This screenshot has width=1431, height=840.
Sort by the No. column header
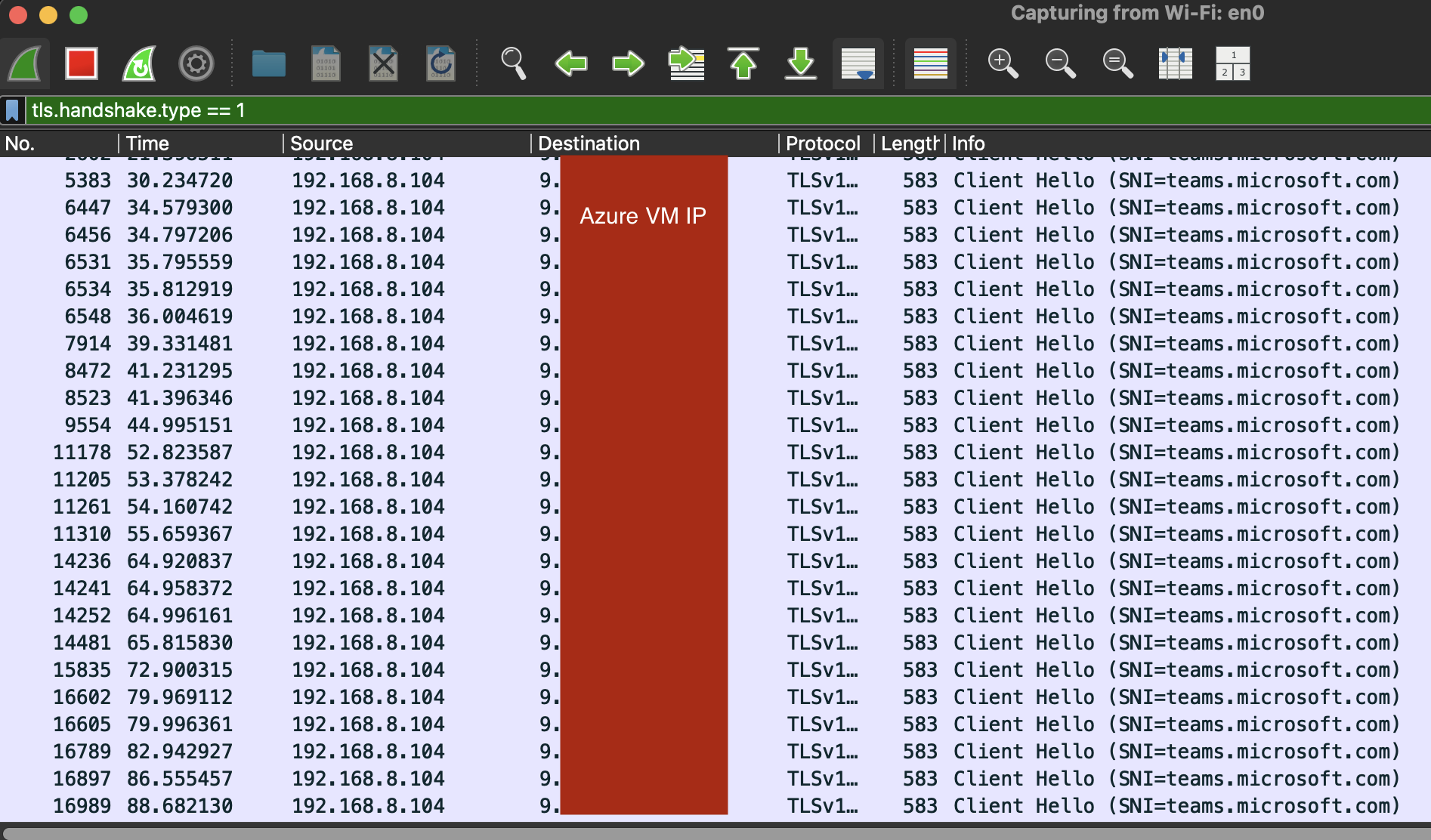(59, 144)
